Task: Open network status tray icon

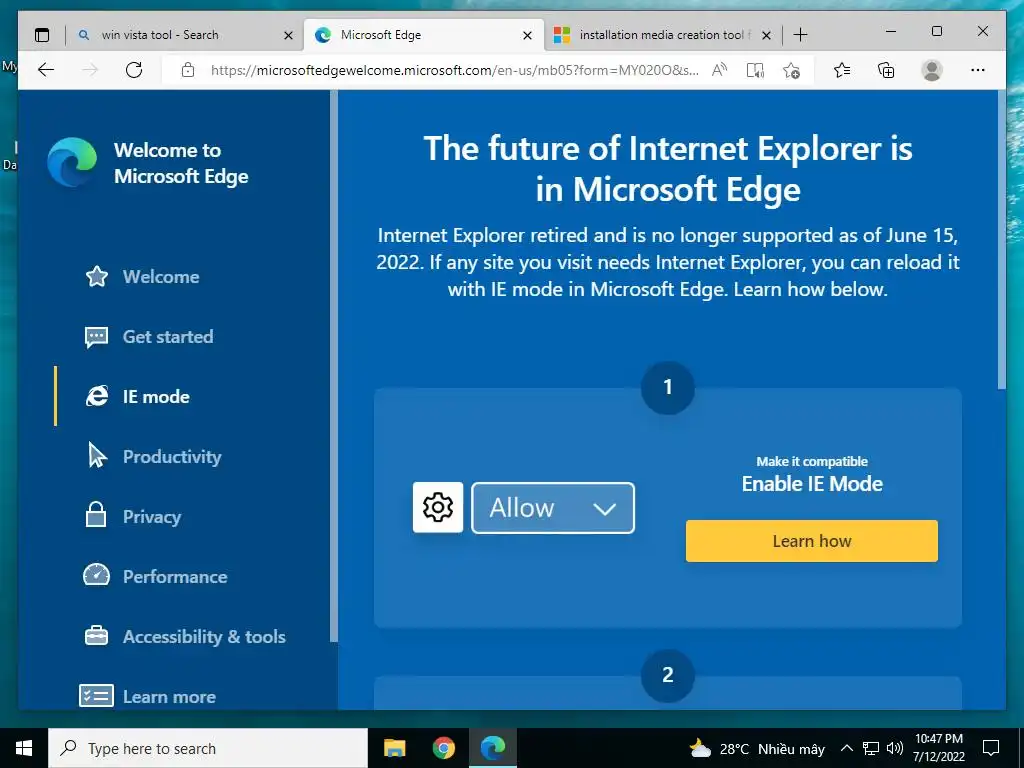Action: [x=871, y=748]
